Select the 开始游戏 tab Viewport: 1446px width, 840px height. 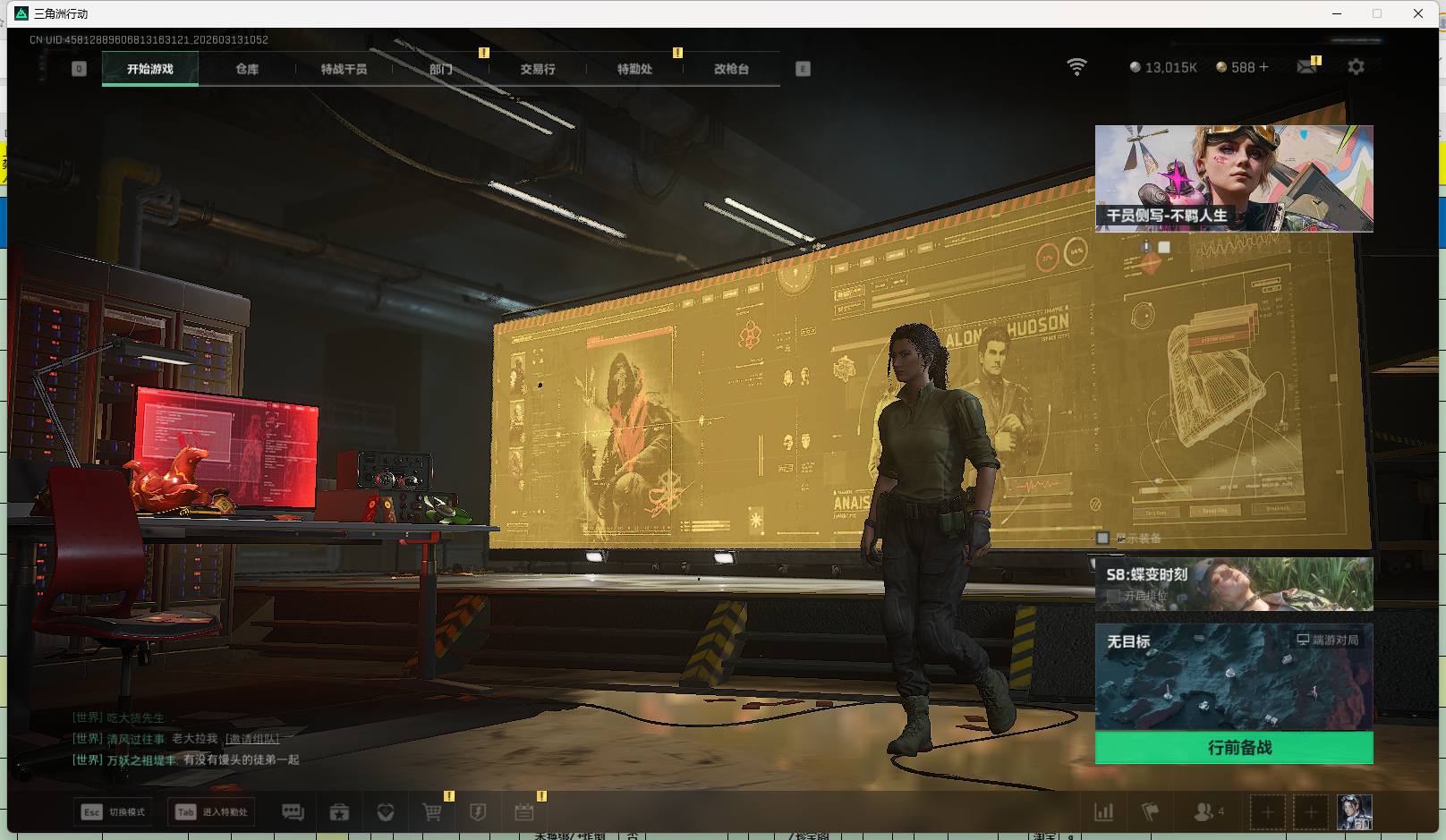pyautogui.click(x=150, y=69)
